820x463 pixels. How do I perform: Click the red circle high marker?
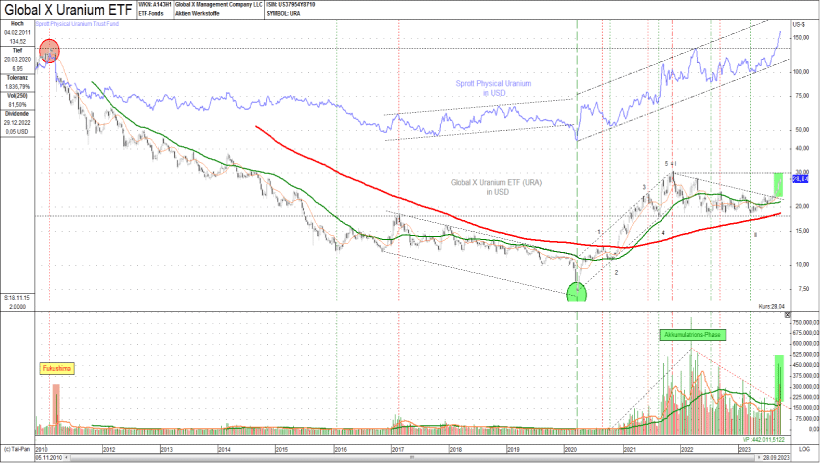[x=48, y=50]
